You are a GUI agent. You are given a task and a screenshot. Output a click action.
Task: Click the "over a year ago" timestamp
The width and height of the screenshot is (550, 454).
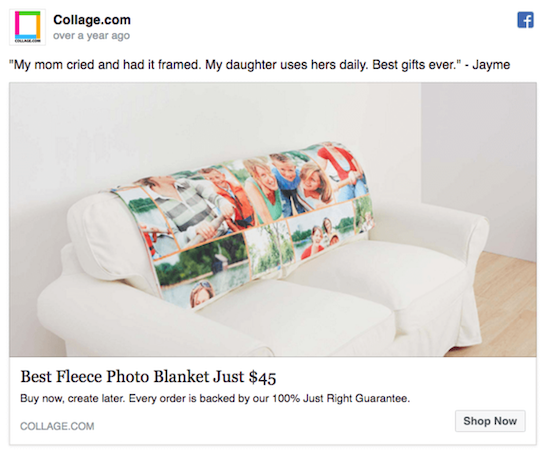click(x=92, y=36)
